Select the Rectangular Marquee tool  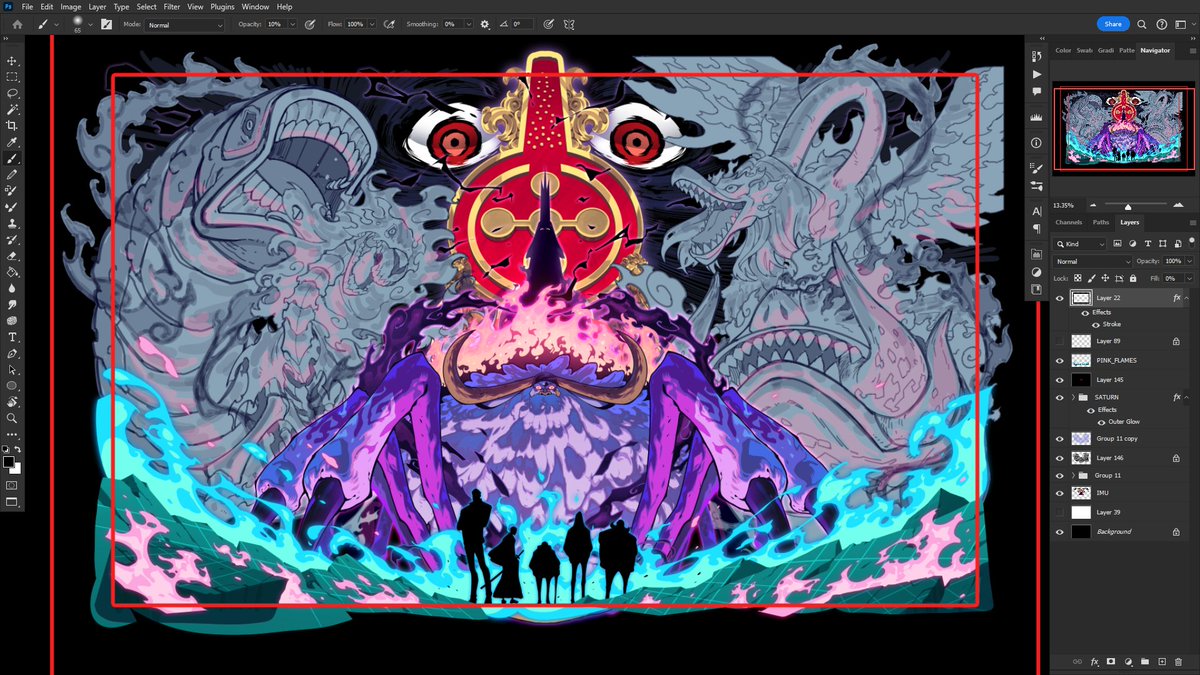(12, 77)
